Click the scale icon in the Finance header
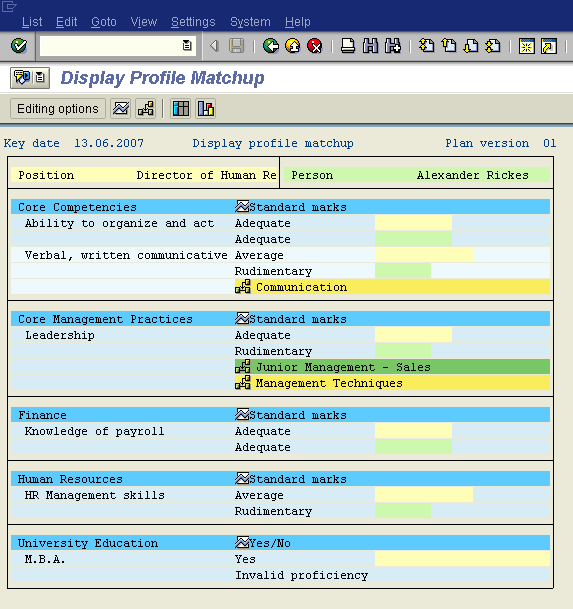The height and width of the screenshot is (609, 573). (242, 415)
